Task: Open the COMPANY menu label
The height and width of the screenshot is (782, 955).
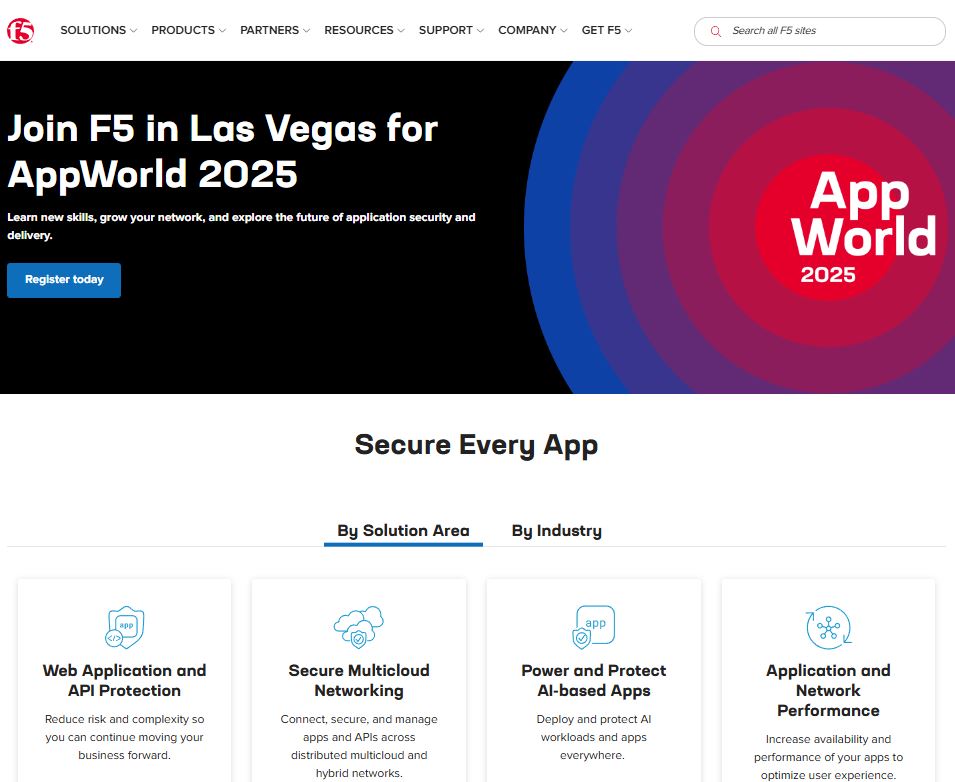Action: click(527, 30)
